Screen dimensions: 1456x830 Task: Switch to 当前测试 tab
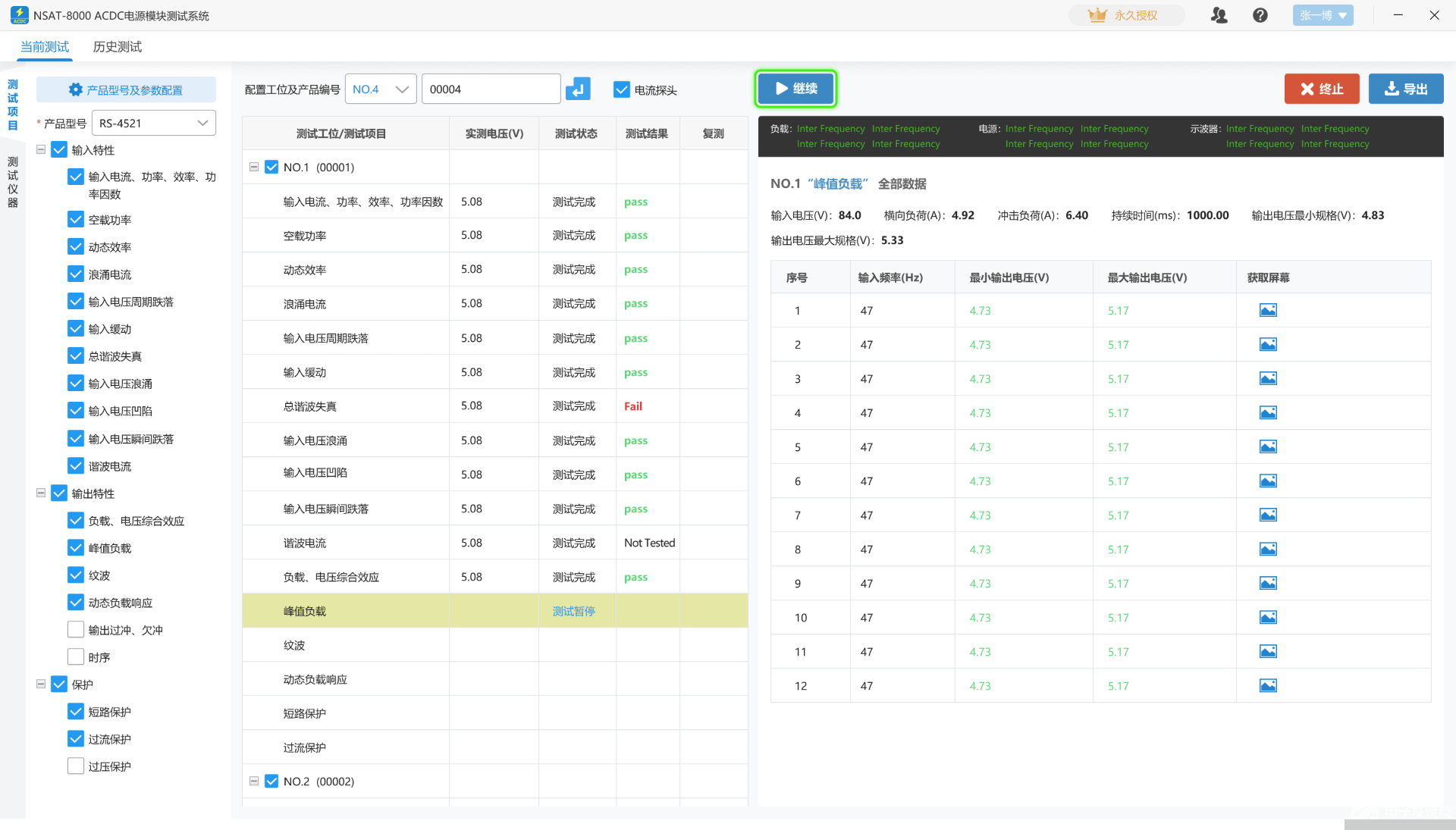pos(45,47)
